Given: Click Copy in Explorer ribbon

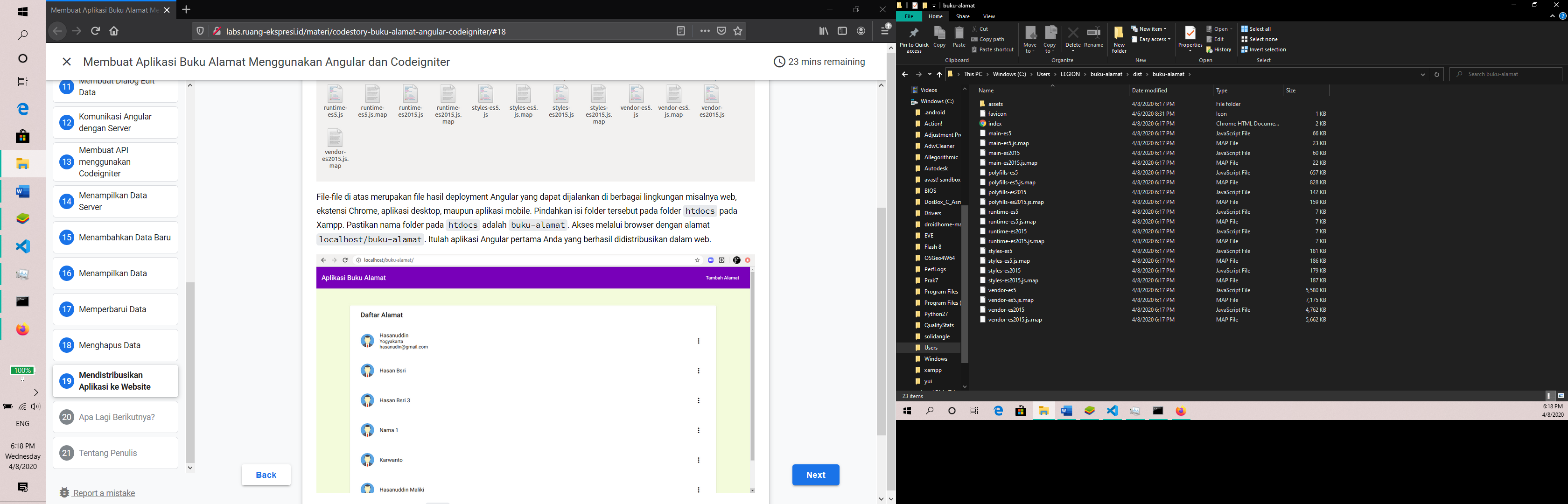Looking at the screenshot, I should tap(939, 37).
